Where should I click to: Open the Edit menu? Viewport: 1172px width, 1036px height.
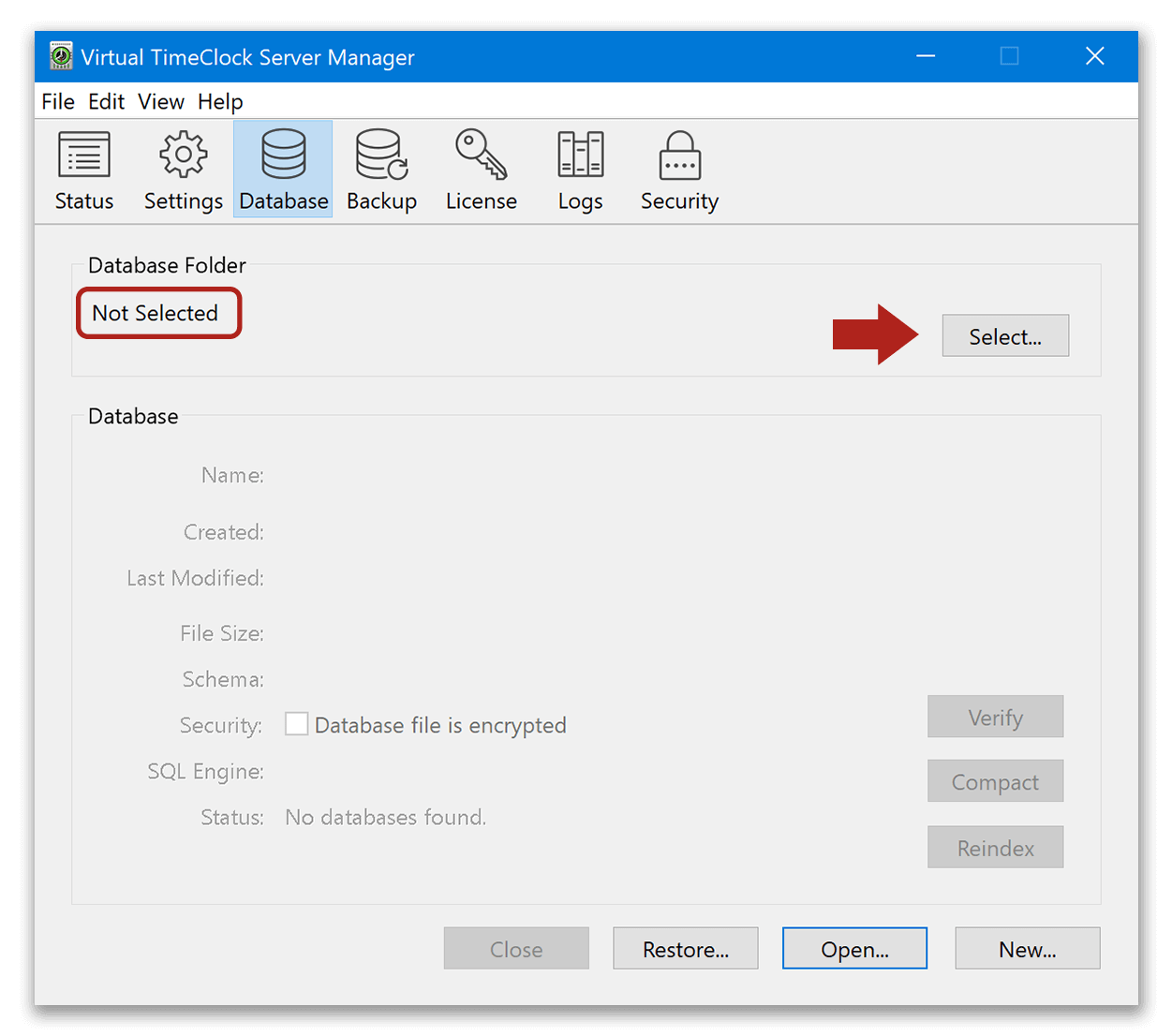[x=107, y=101]
